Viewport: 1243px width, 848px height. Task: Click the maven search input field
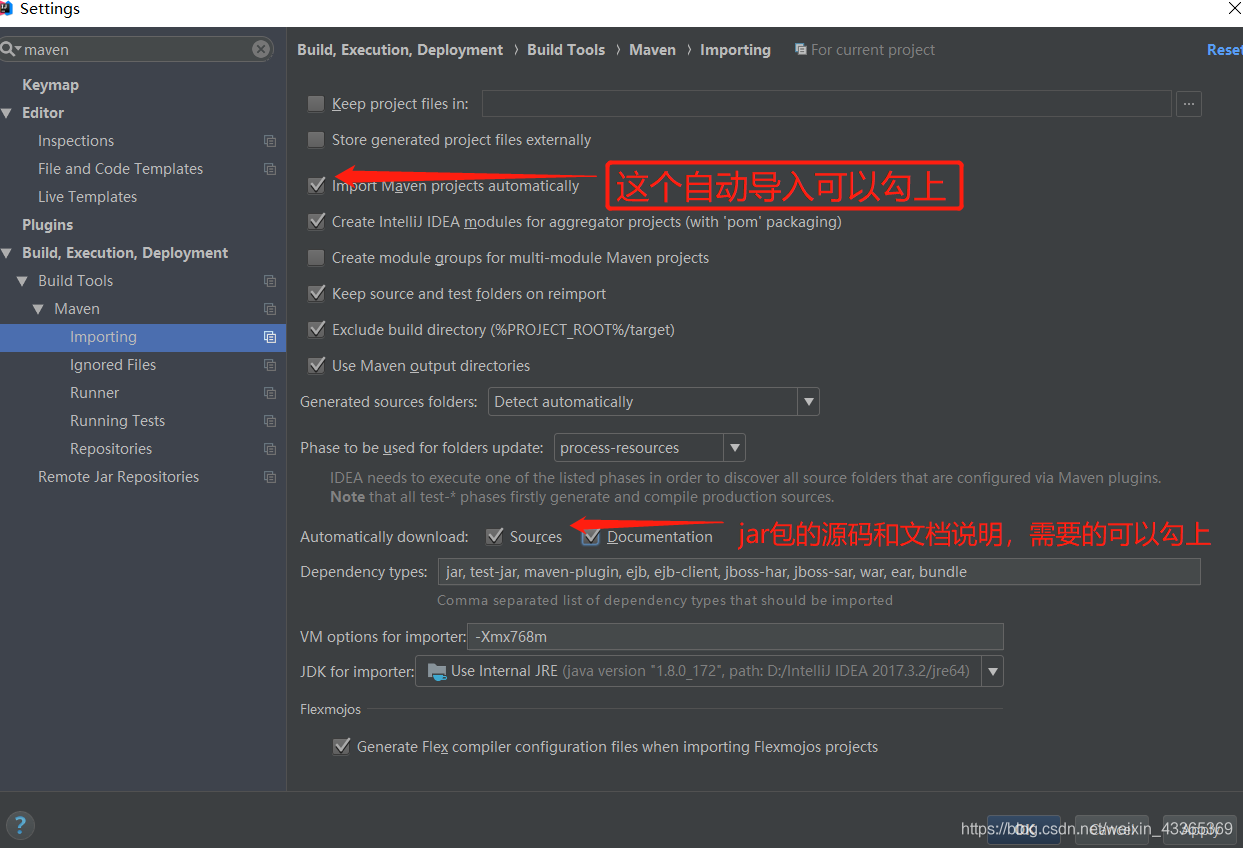135,49
